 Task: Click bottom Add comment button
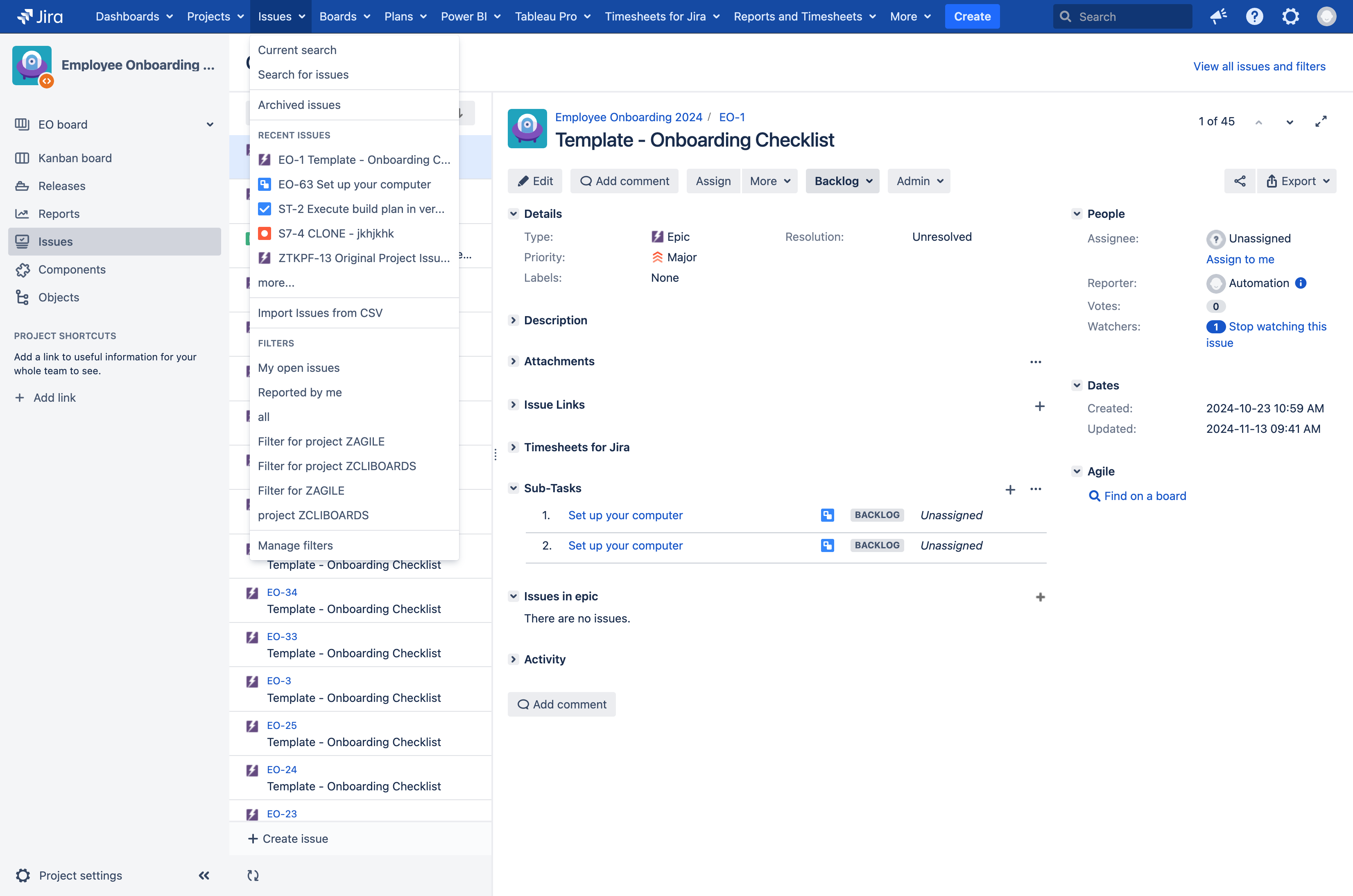[561, 705]
